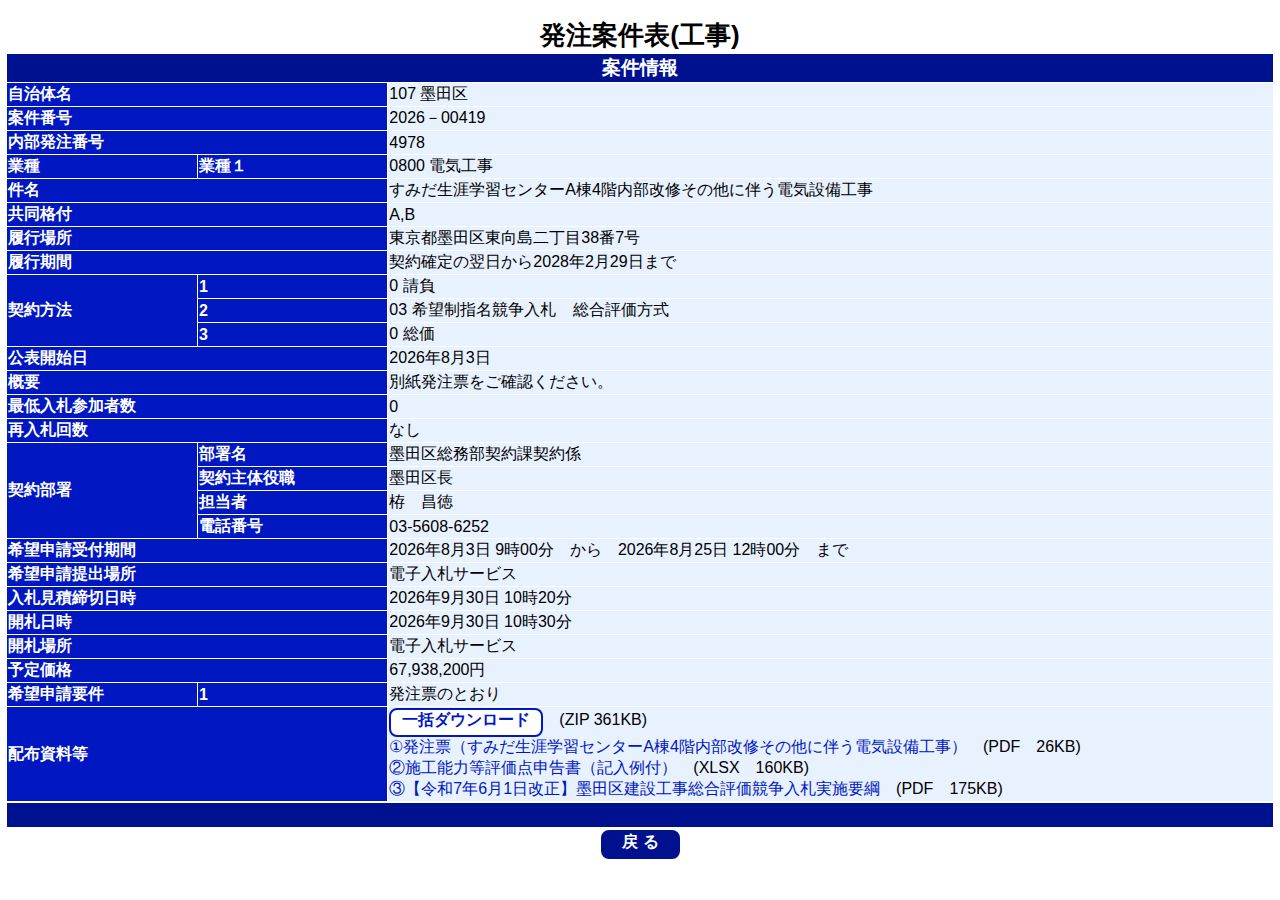
Task: Click the 電話番号 sub-label
Action: [292, 526]
